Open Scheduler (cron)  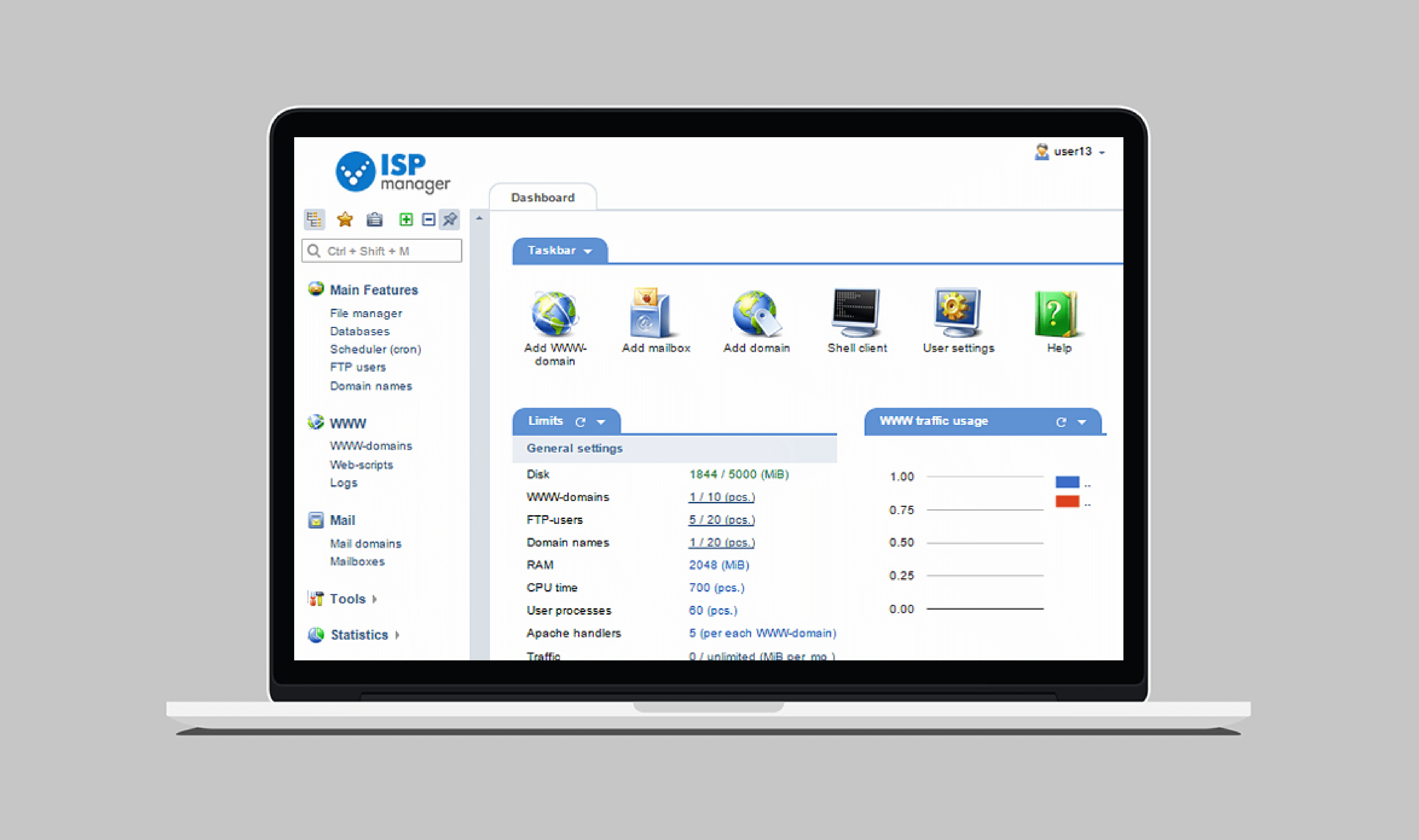pos(375,349)
